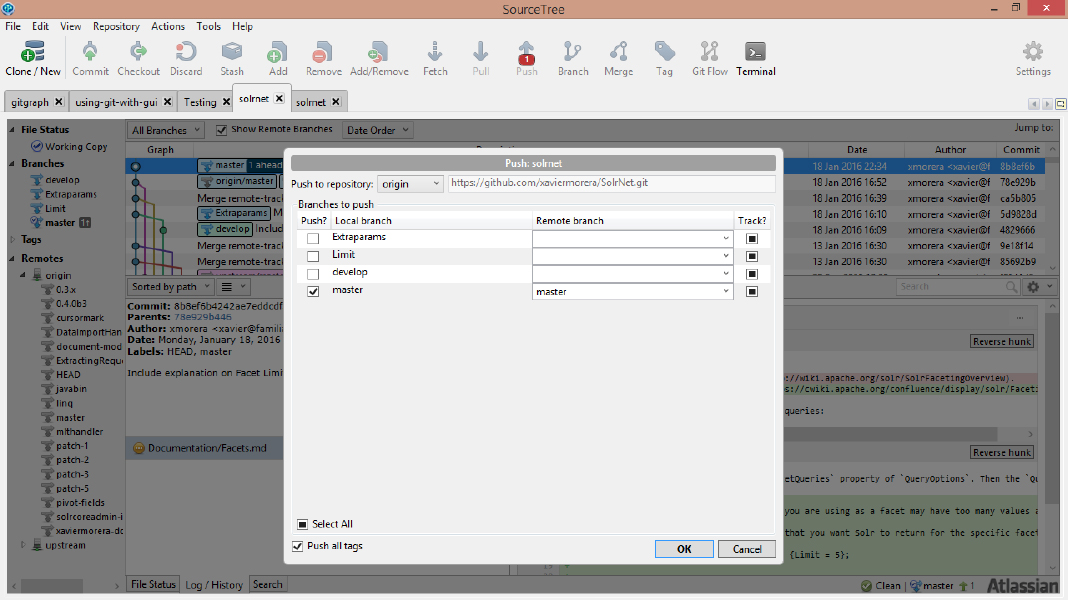Enable push for the develop branch
This screenshot has width=1068, height=600.
click(313, 274)
